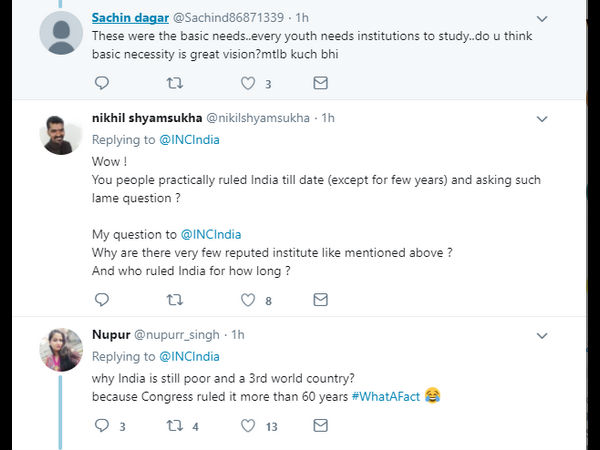Send Sachin dagar's tweet via direct message

coord(320,83)
